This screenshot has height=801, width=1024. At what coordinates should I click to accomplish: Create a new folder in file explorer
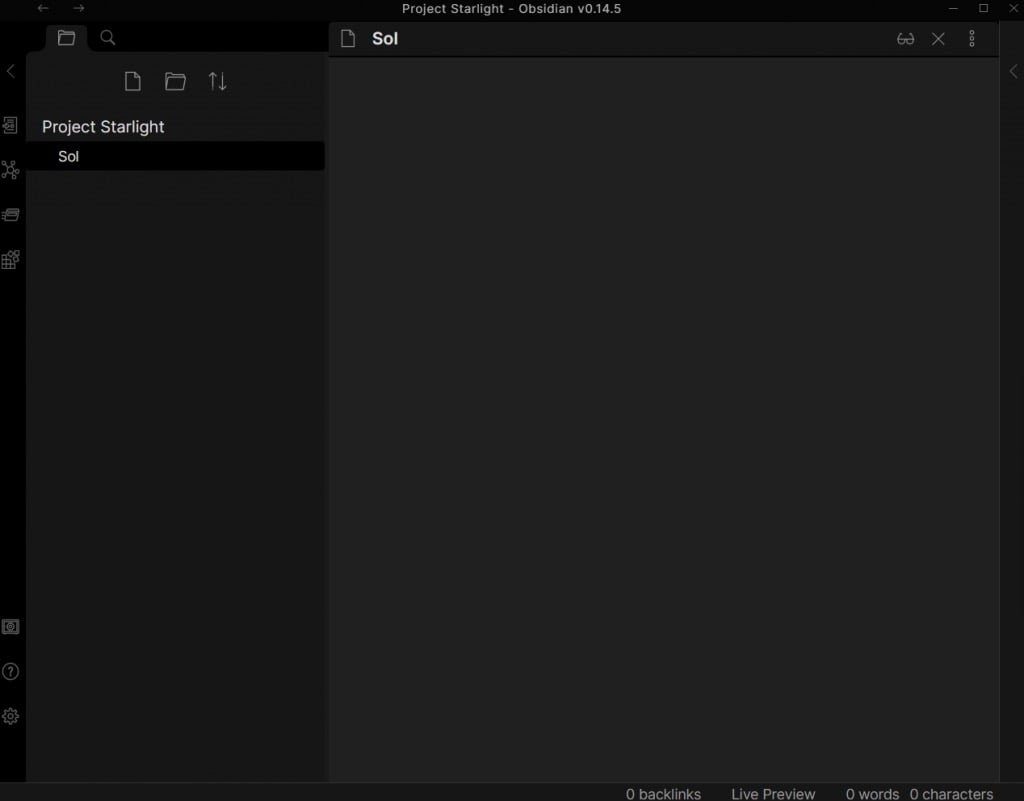point(175,82)
